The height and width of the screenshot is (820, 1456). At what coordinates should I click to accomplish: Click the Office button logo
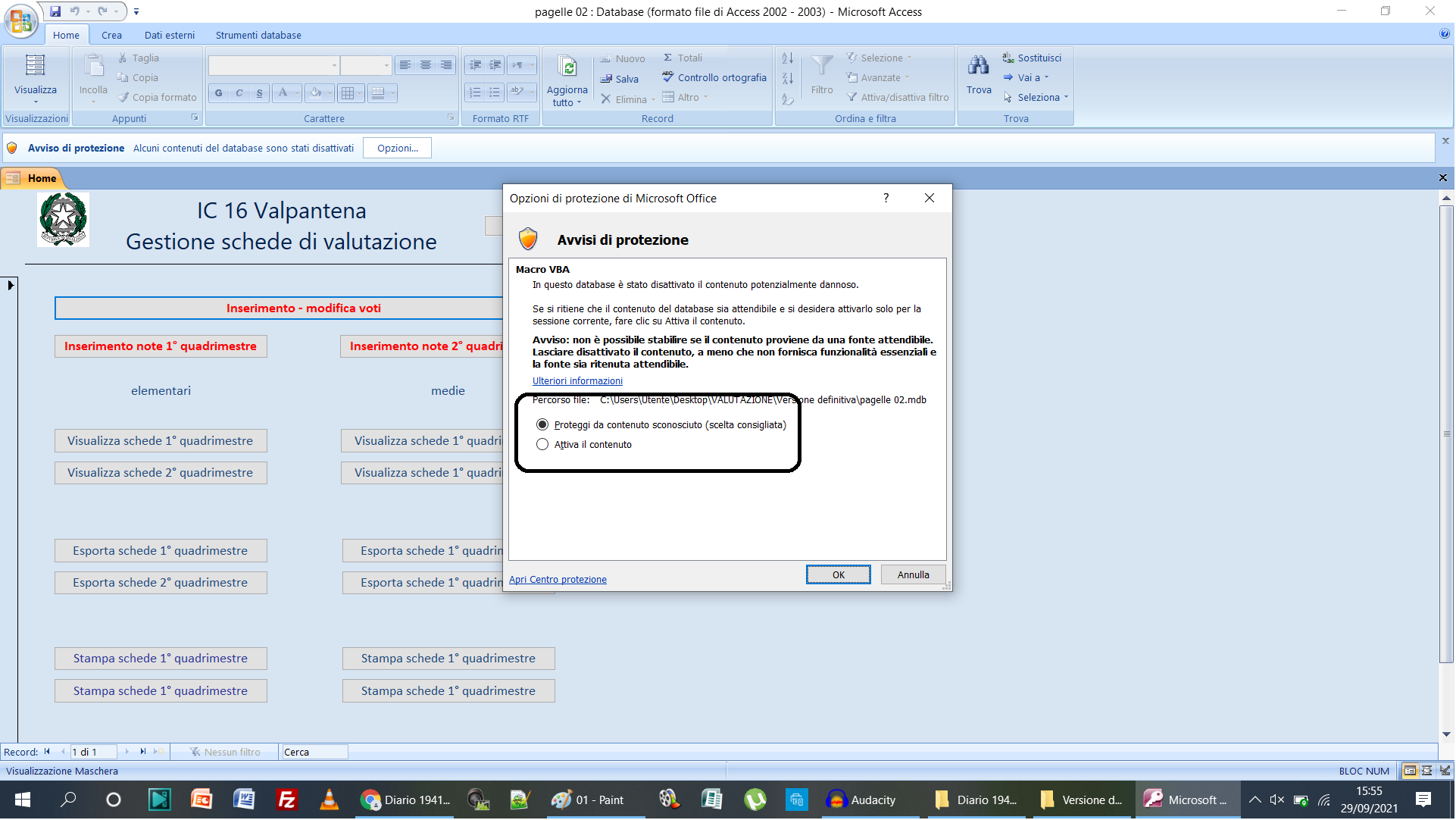(20, 20)
